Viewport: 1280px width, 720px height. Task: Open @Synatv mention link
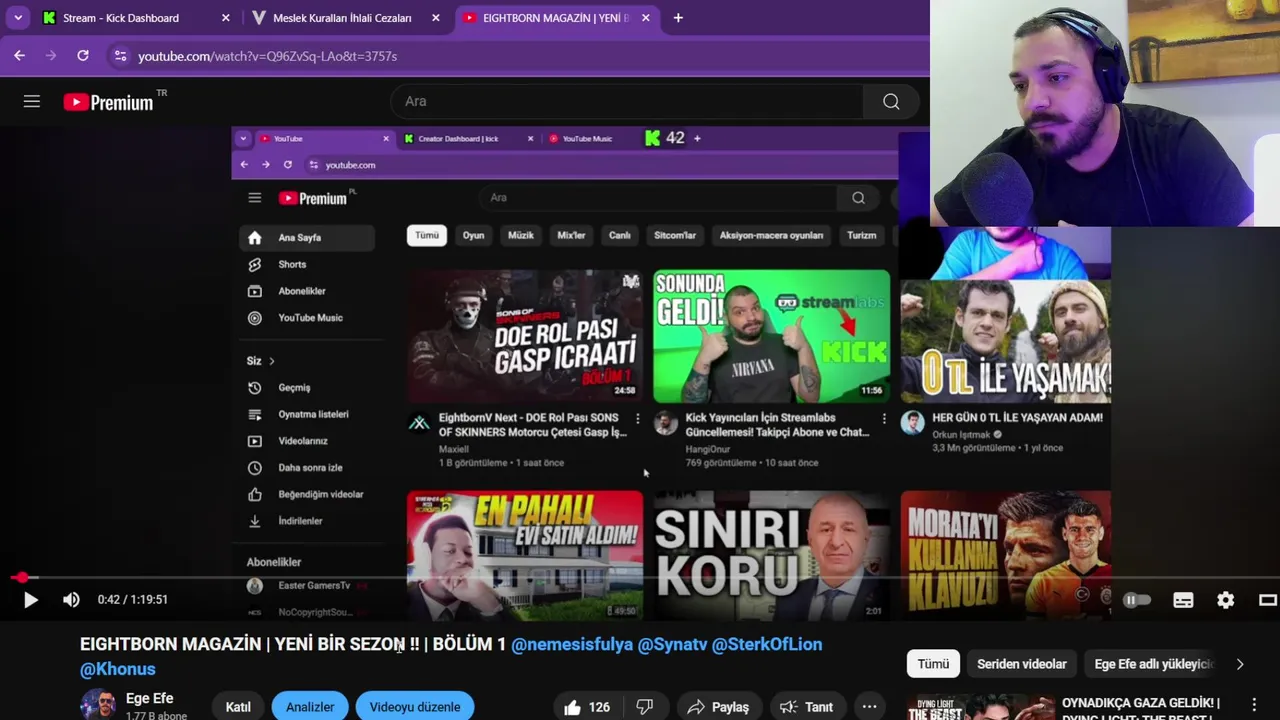pos(672,644)
